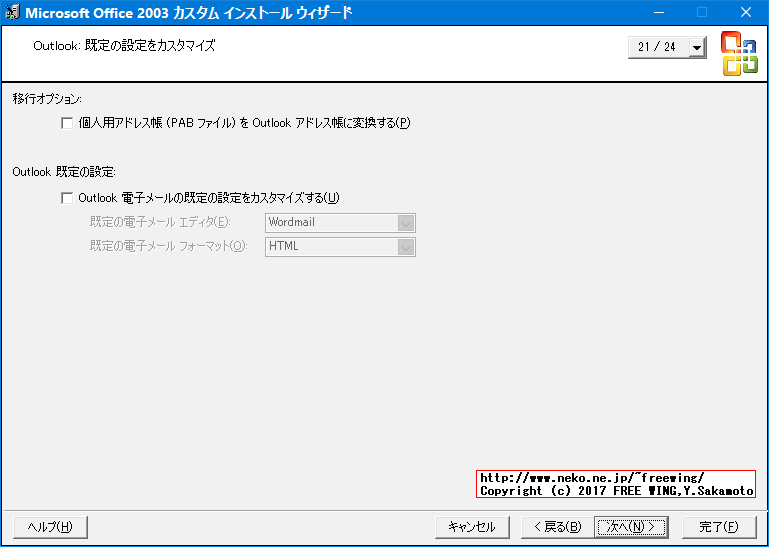Proceed with the 次へ(N) > button
Viewport: 769px width, 547px height.
tap(631, 527)
